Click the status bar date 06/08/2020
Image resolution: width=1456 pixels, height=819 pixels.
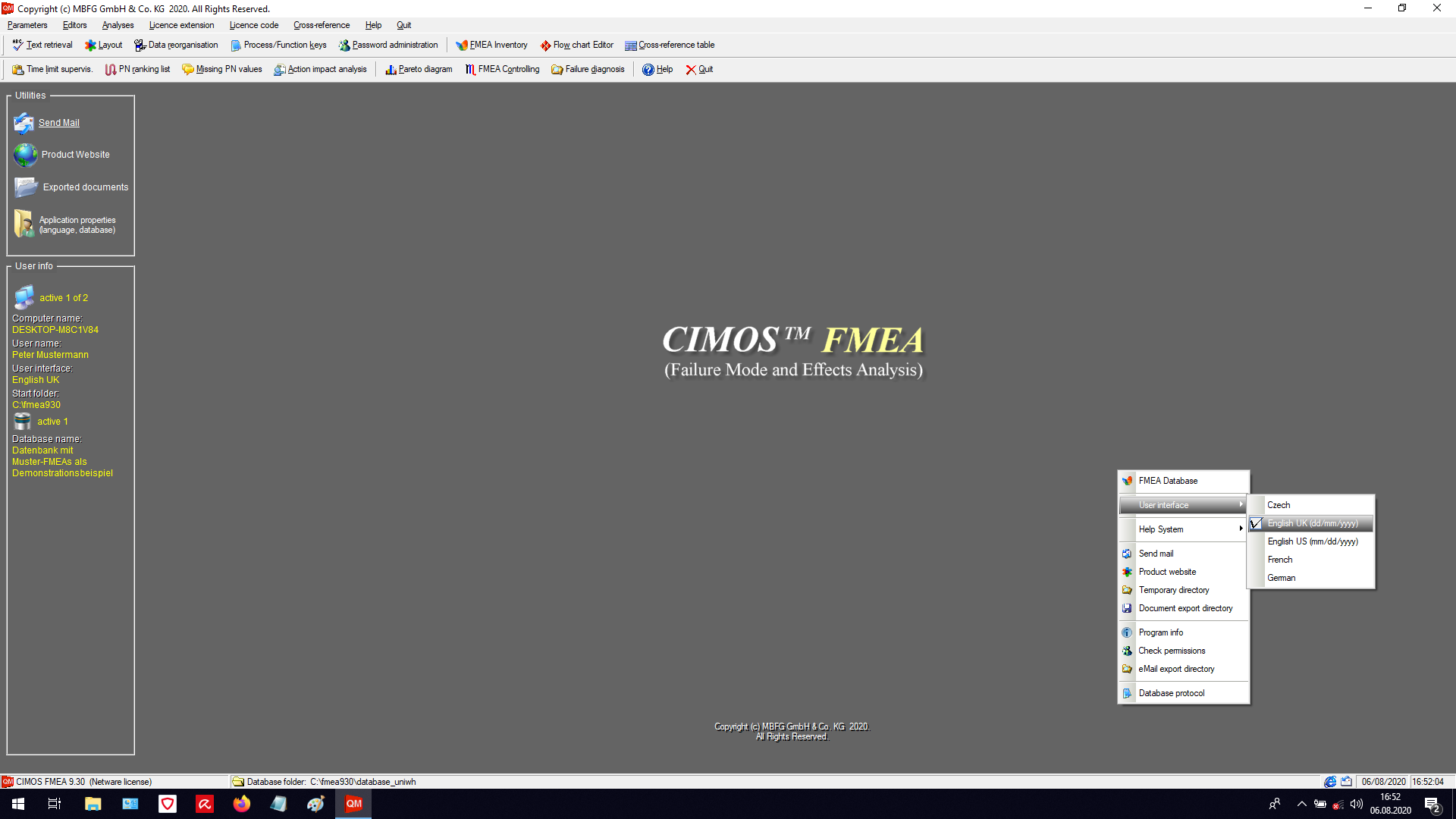pyautogui.click(x=1383, y=782)
